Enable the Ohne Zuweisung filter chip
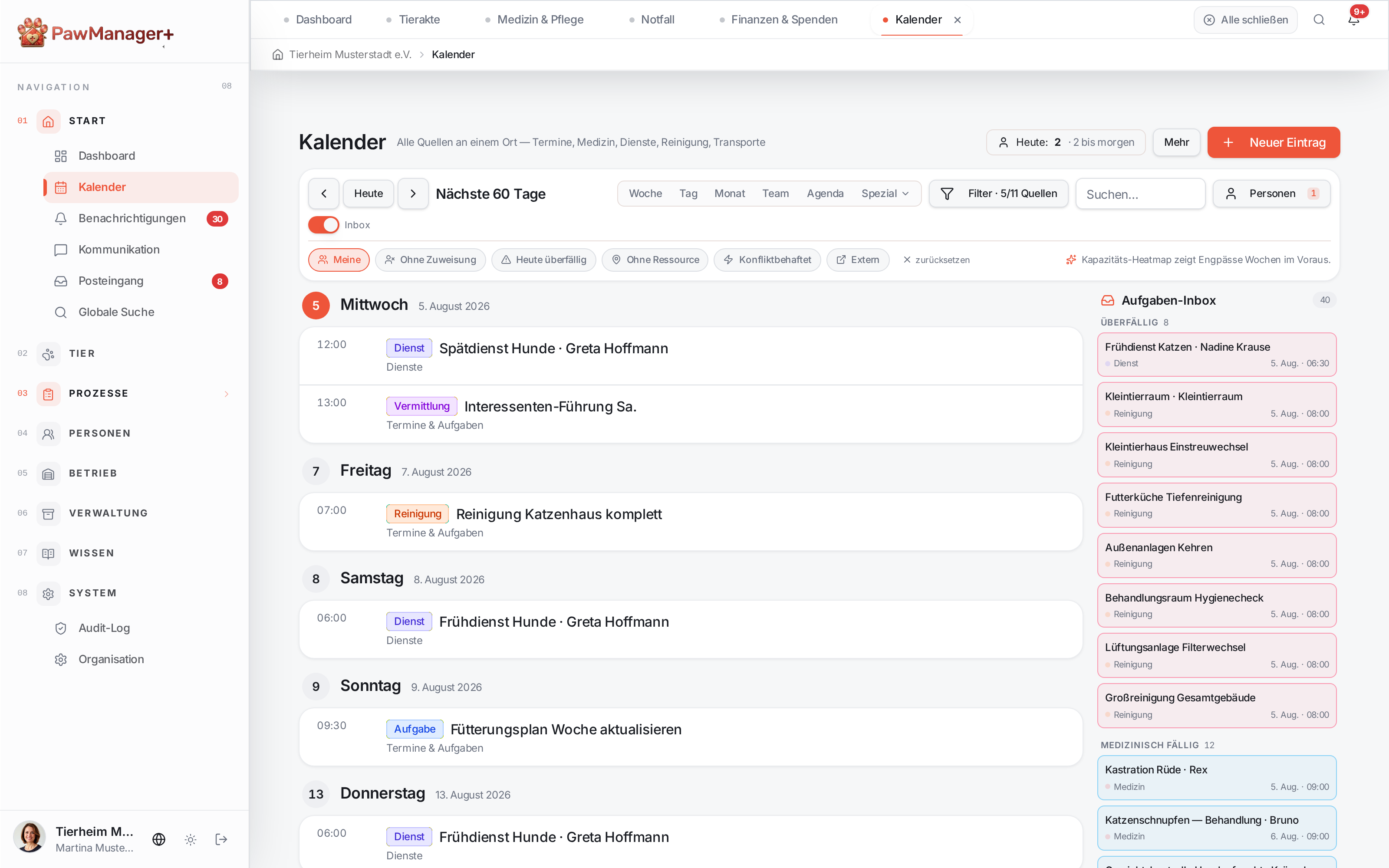 point(431,260)
